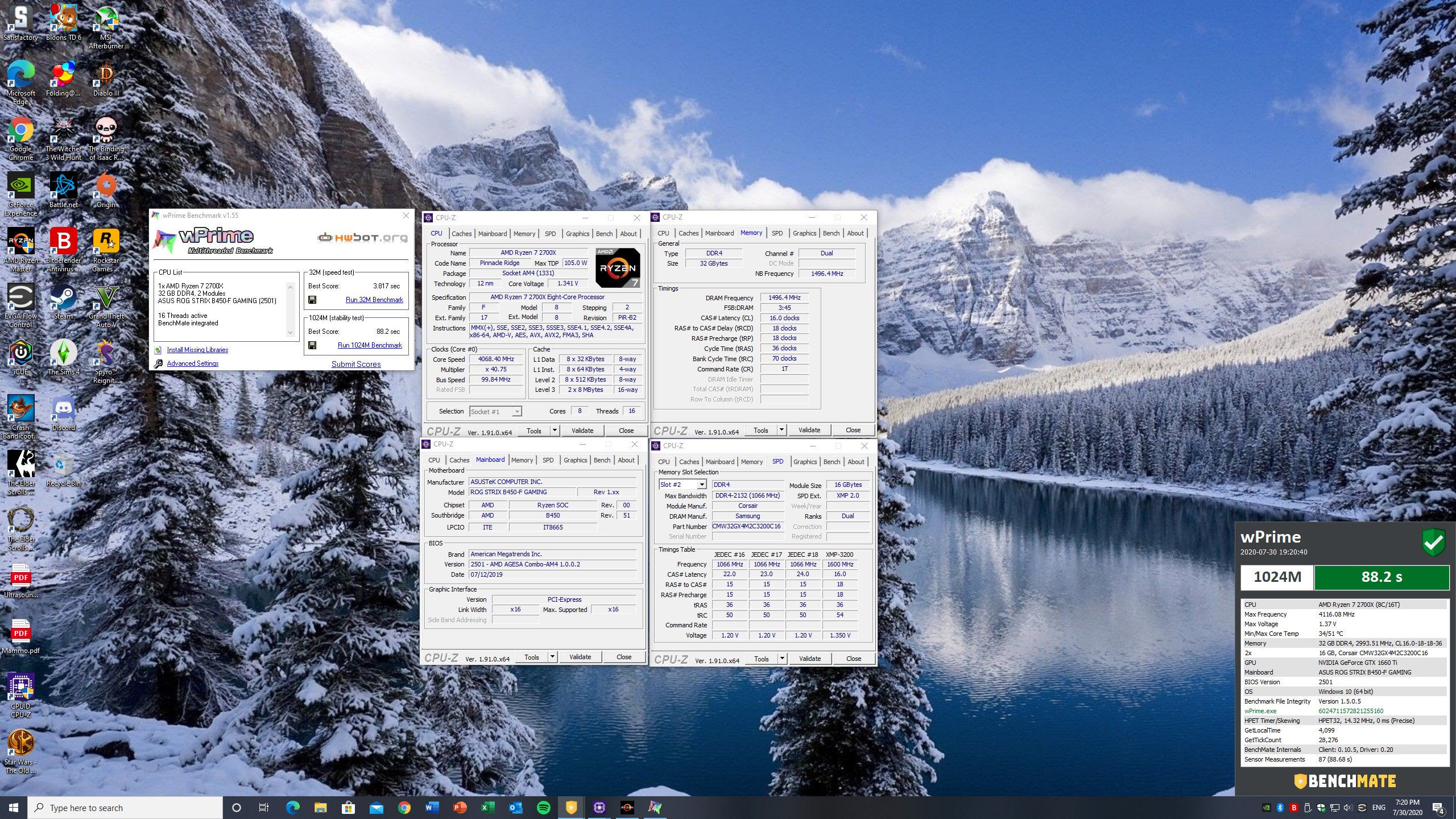This screenshot has height=819, width=1456.
Task: Switch to Caches tab in CPU window
Action: [x=461, y=234]
